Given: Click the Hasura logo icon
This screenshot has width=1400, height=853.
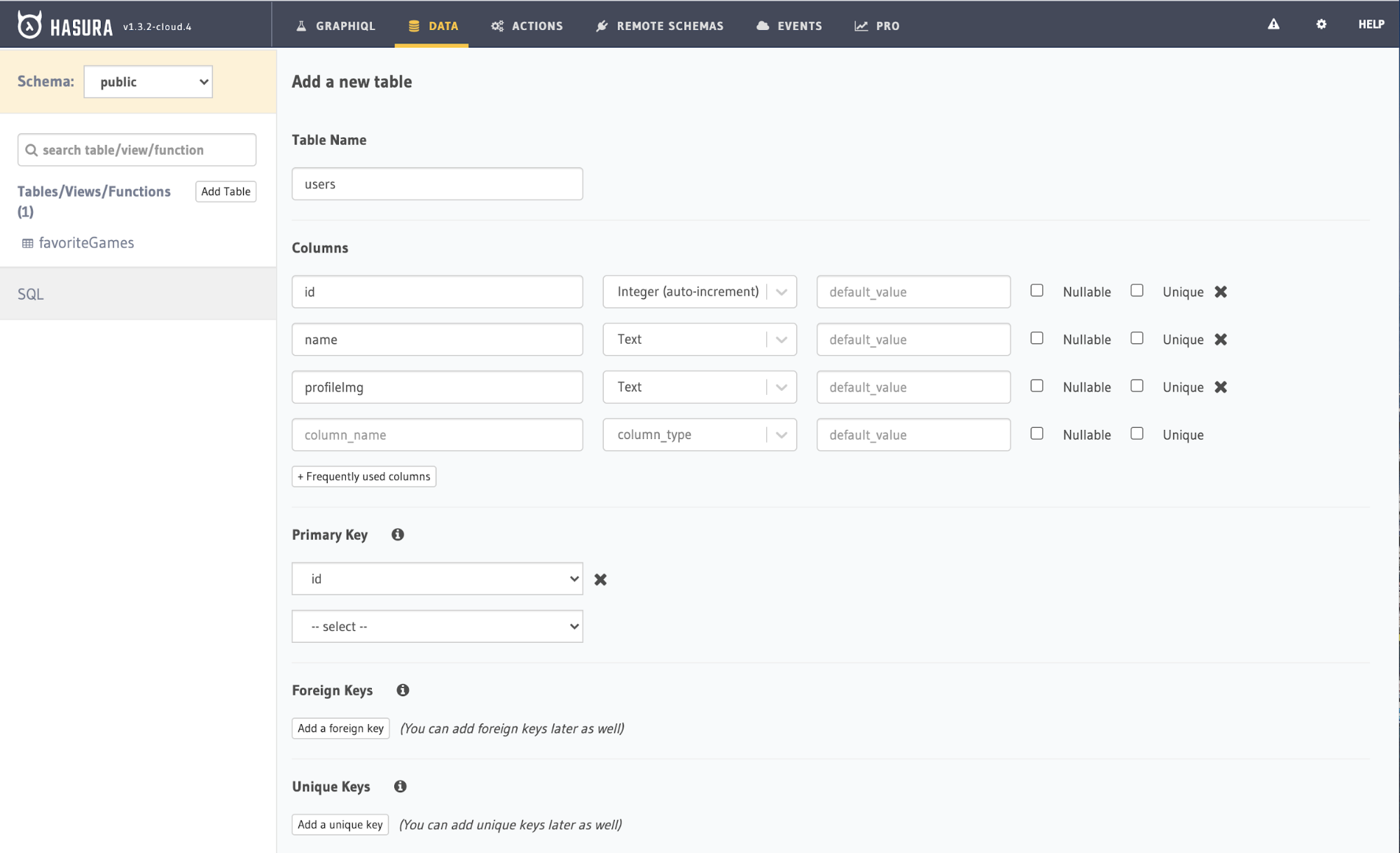Looking at the screenshot, I should pyautogui.click(x=28, y=24).
